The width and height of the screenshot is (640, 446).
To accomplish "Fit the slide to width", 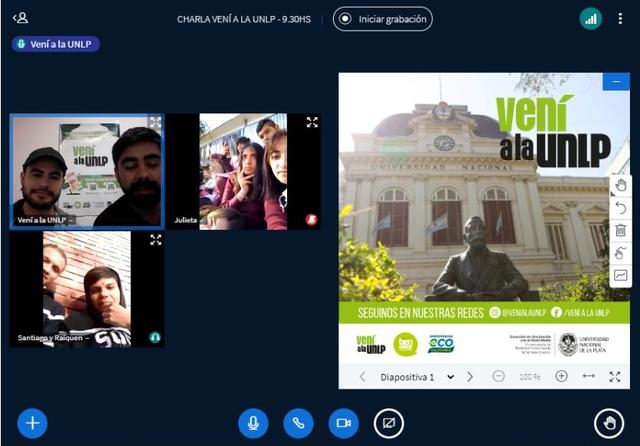I will [x=588, y=376].
